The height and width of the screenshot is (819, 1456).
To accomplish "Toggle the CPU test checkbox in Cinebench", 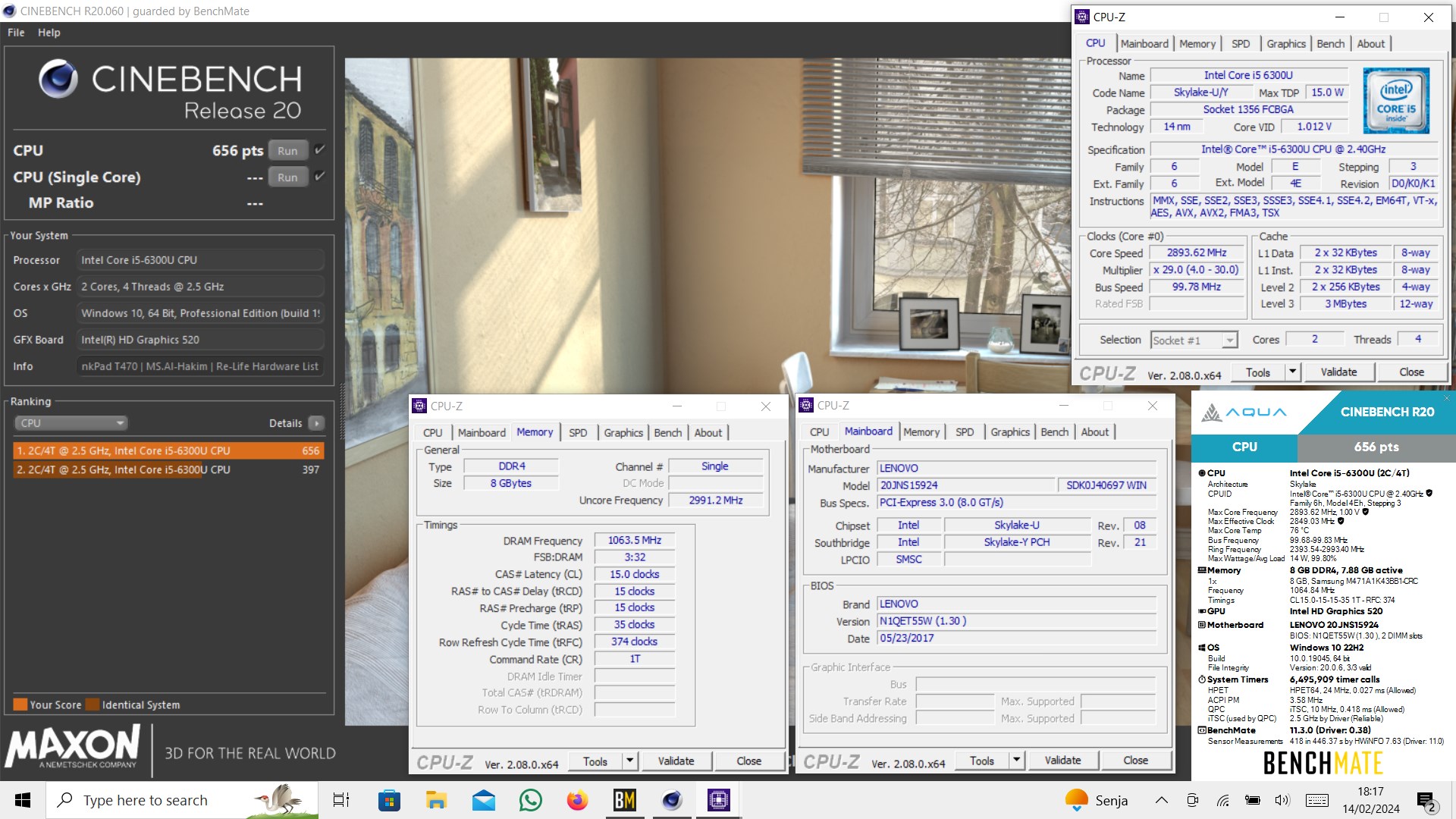I will [x=320, y=149].
